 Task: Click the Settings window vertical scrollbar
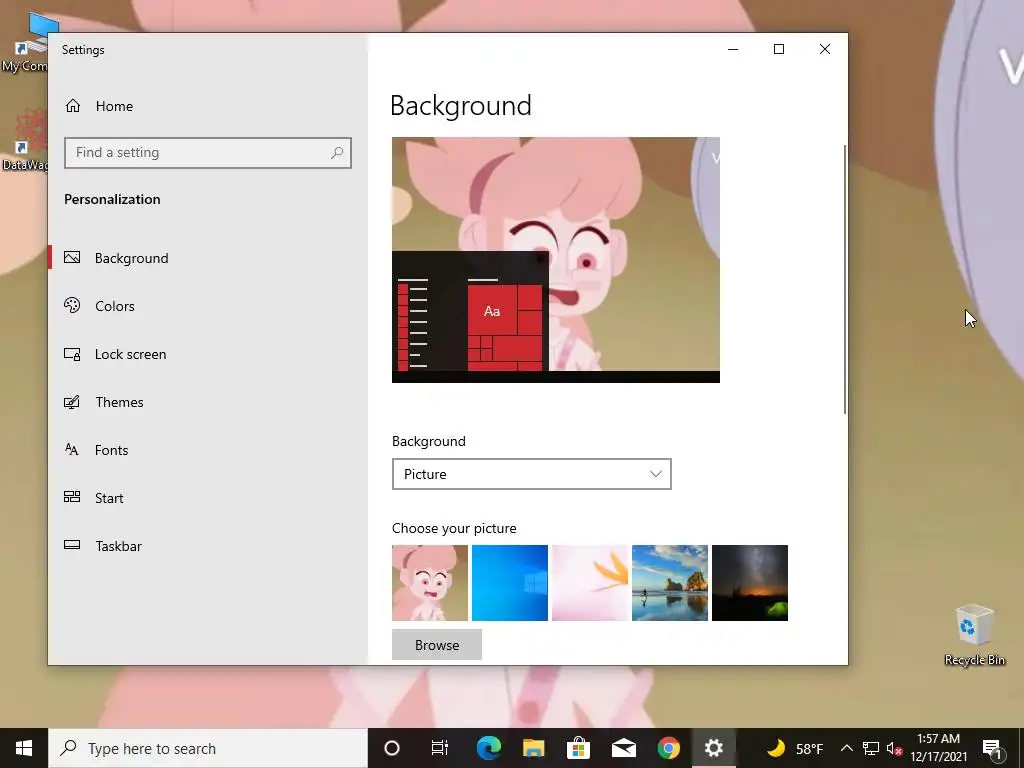[x=844, y=280]
